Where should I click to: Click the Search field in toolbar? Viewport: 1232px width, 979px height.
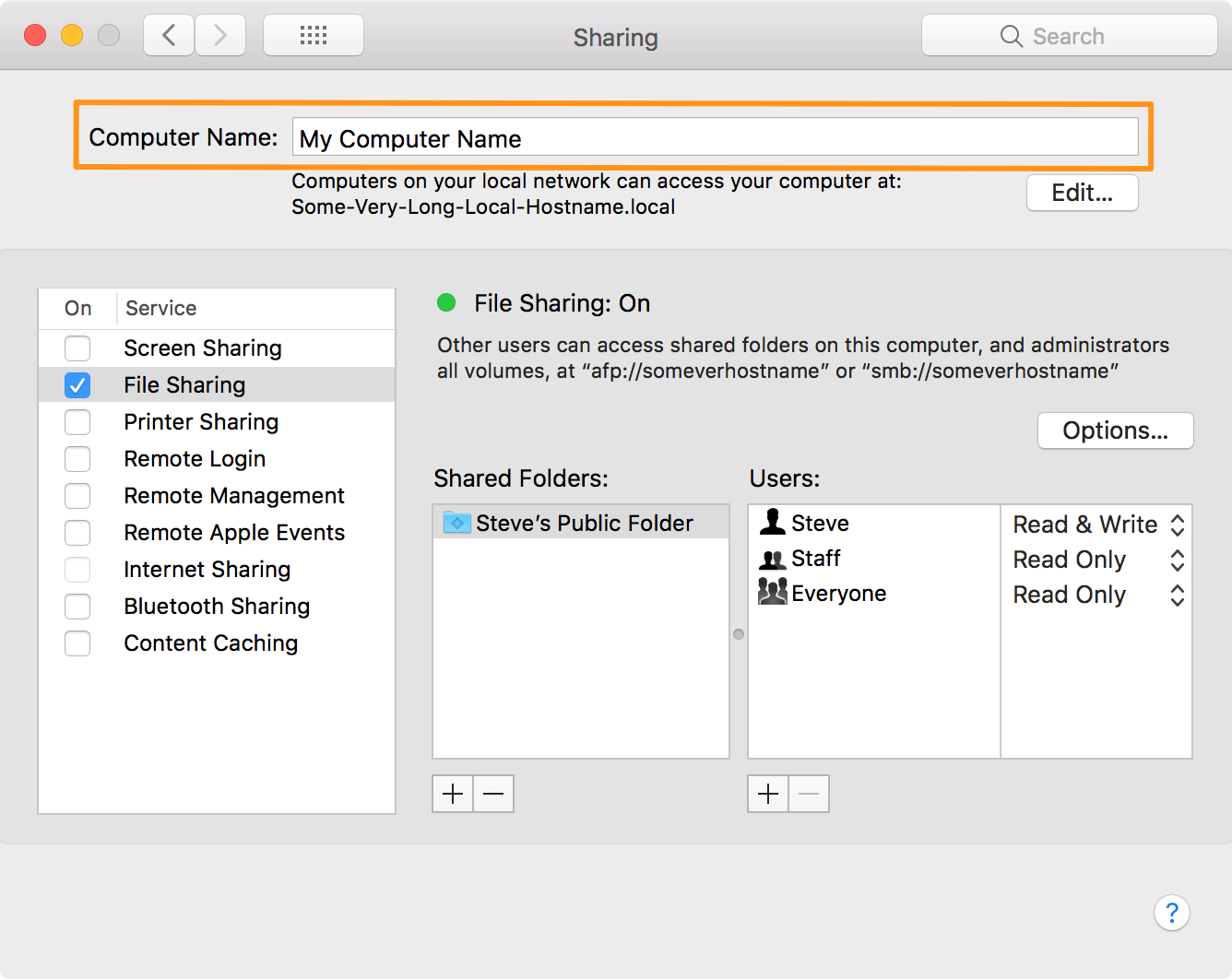[1070, 36]
